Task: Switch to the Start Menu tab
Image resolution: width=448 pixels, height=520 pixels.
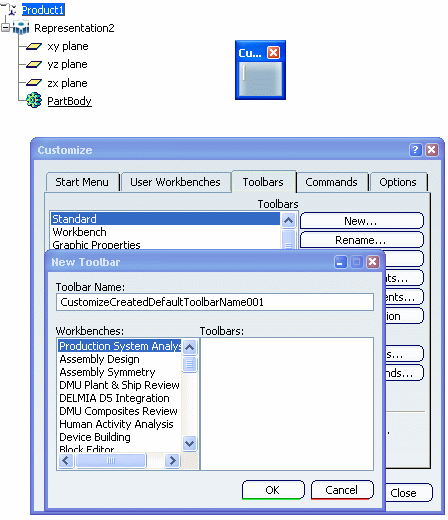Action: point(82,182)
